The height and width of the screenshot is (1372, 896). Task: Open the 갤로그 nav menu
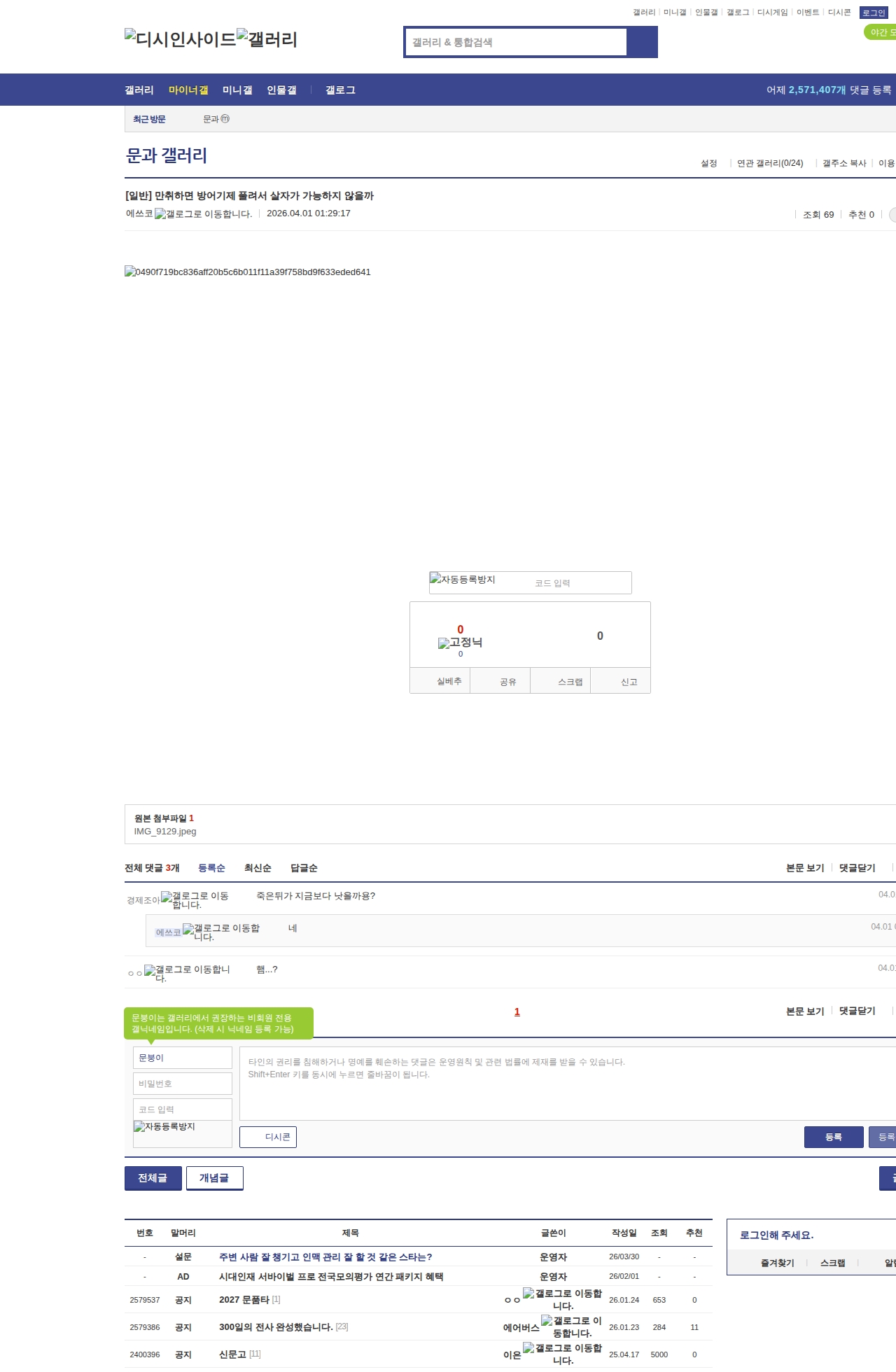340,90
